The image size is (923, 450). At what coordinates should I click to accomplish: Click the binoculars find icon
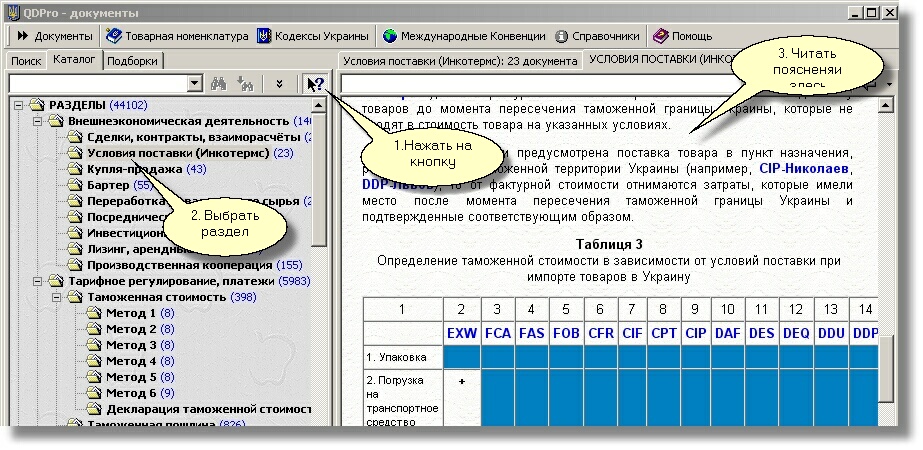tap(221, 84)
